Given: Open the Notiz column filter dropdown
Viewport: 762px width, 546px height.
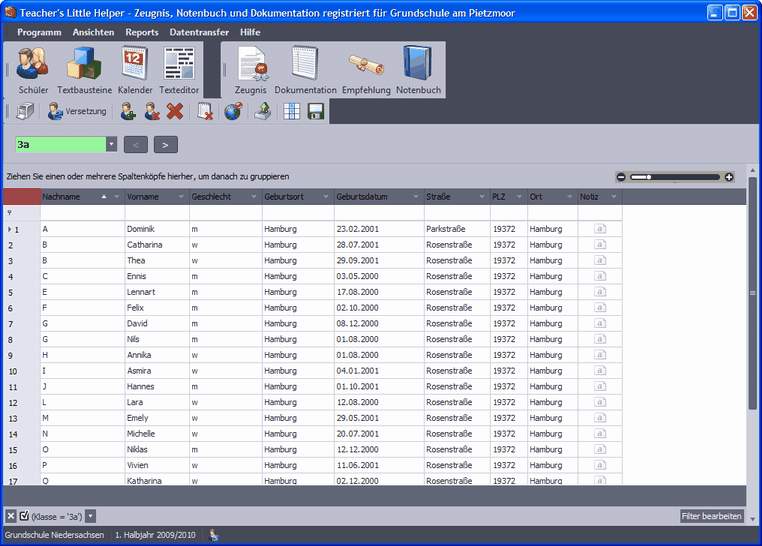Looking at the screenshot, I should (x=614, y=197).
